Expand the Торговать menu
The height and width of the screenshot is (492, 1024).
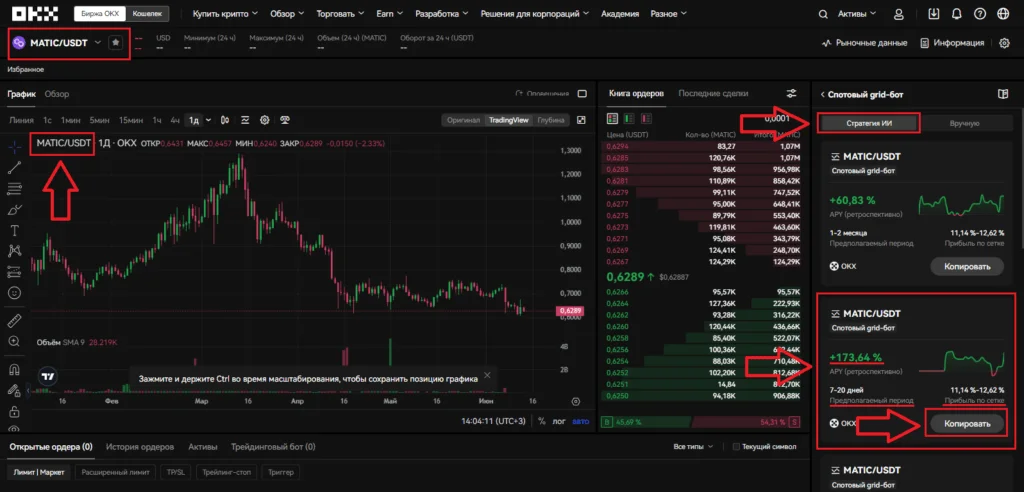[340, 13]
